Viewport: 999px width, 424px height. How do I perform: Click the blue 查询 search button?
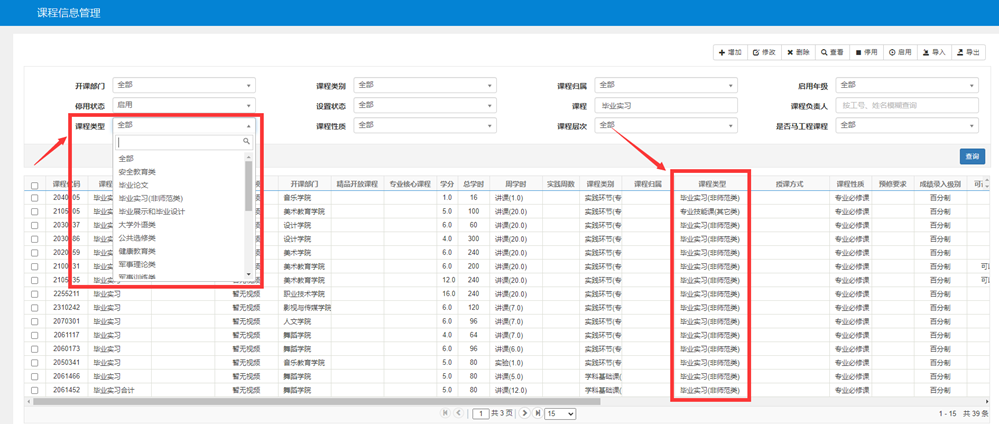(971, 156)
